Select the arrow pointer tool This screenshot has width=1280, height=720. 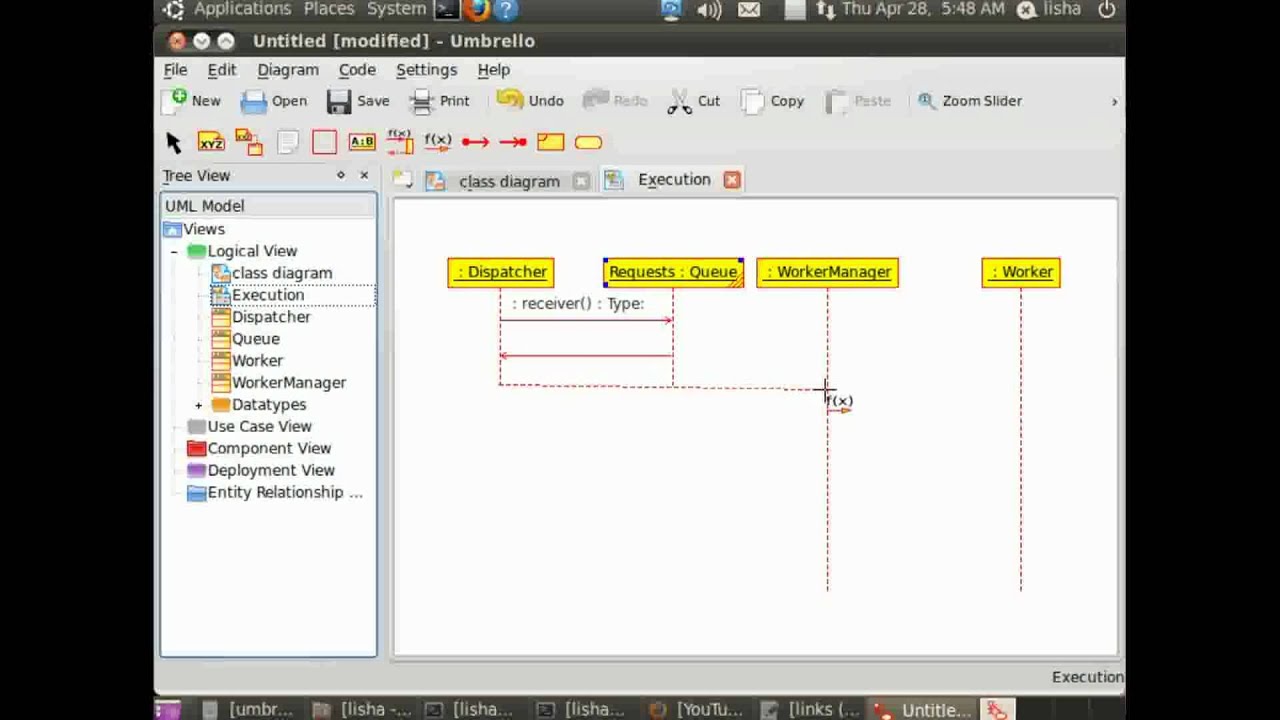point(173,142)
